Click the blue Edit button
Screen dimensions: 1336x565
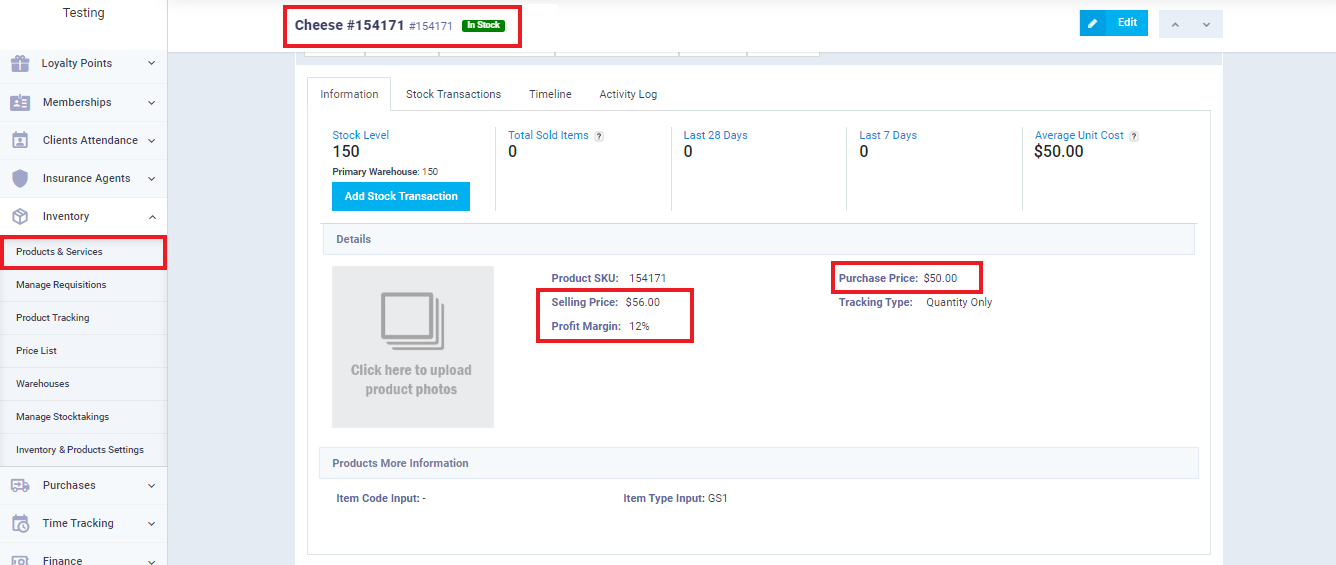pyautogui.click(x=1113, y=23)
